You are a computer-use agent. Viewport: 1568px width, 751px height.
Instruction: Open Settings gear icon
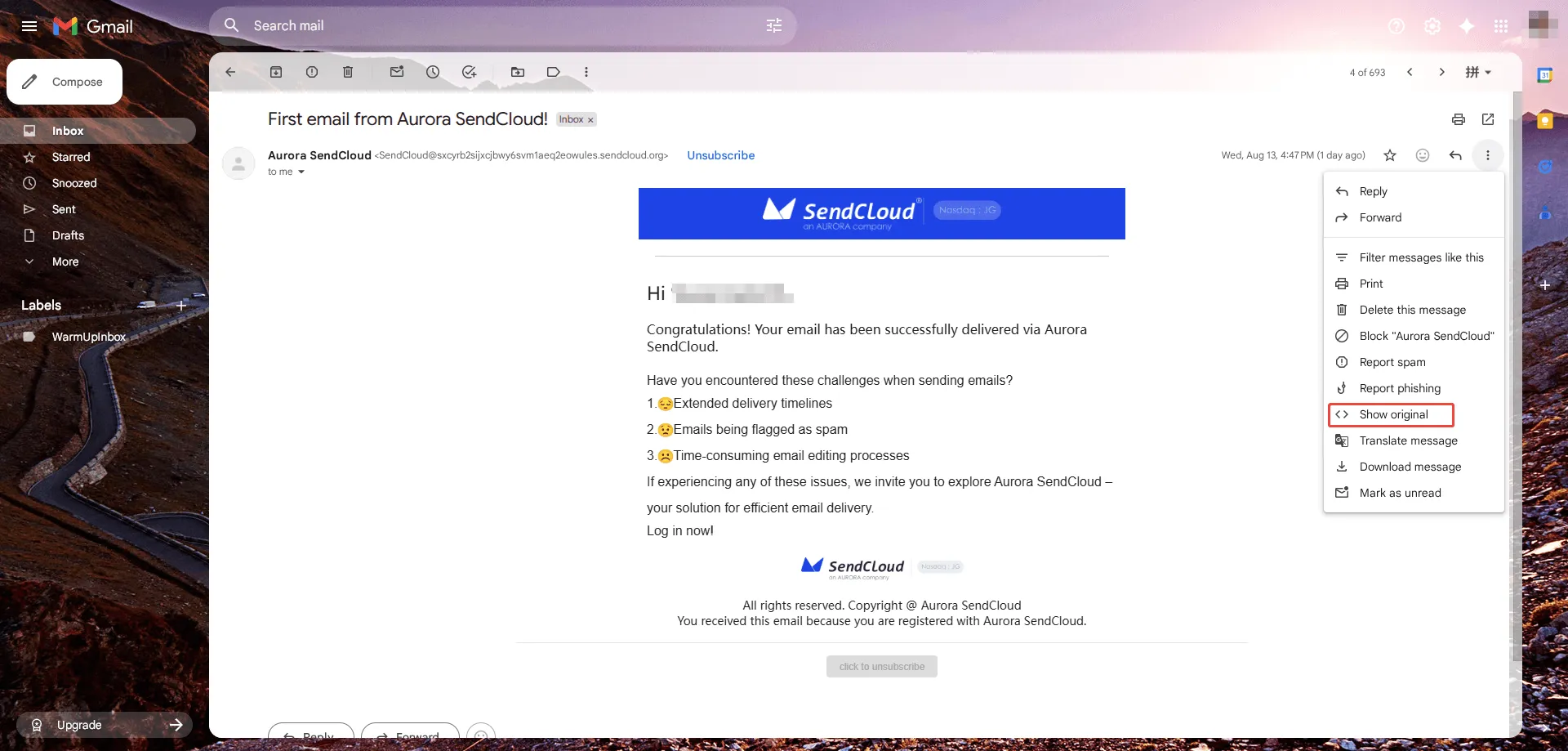1432,26
